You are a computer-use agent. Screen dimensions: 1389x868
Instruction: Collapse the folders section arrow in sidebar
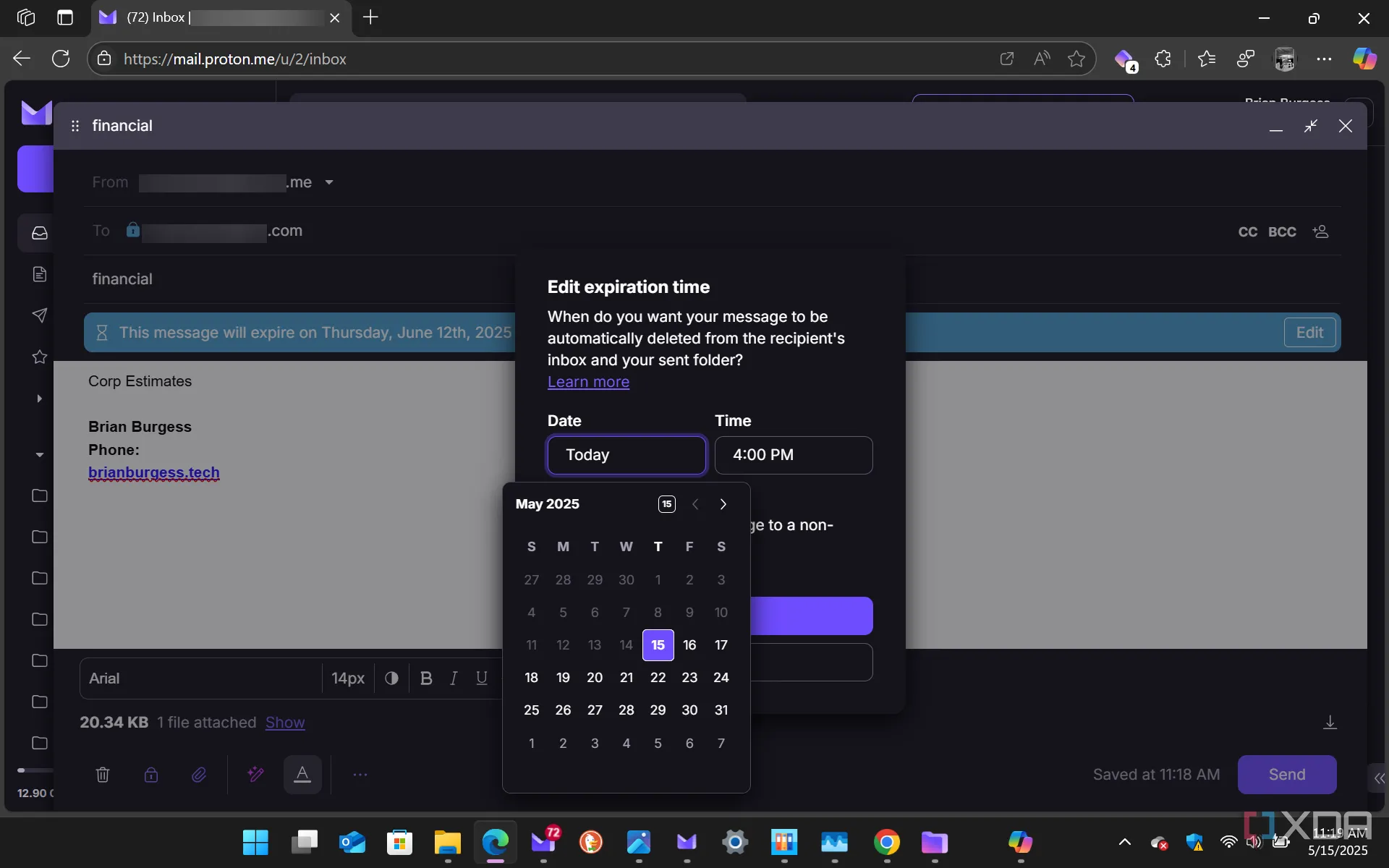click(x=40, y=455)
